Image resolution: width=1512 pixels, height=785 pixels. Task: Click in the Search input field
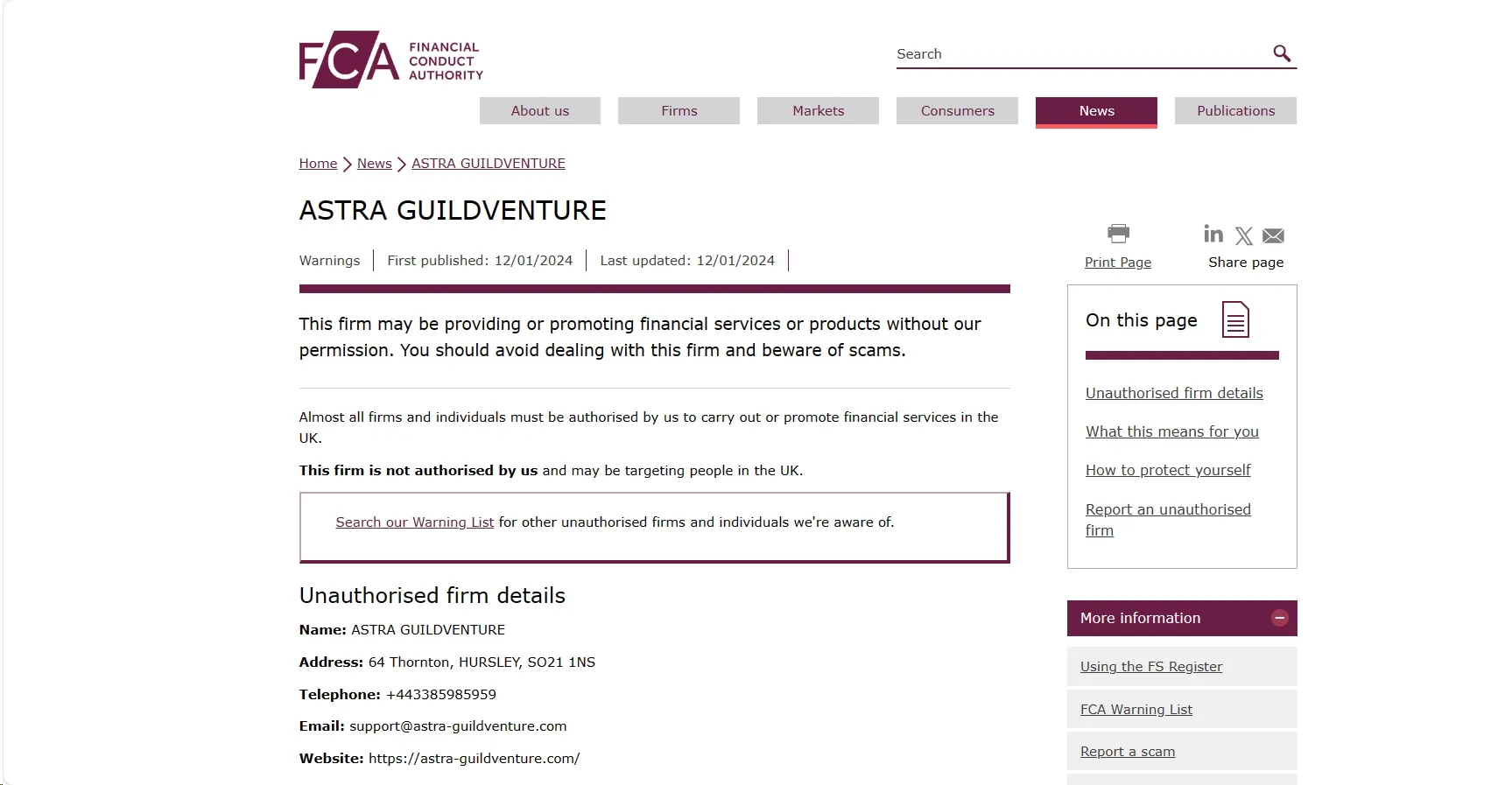(x=1081, y=54)
